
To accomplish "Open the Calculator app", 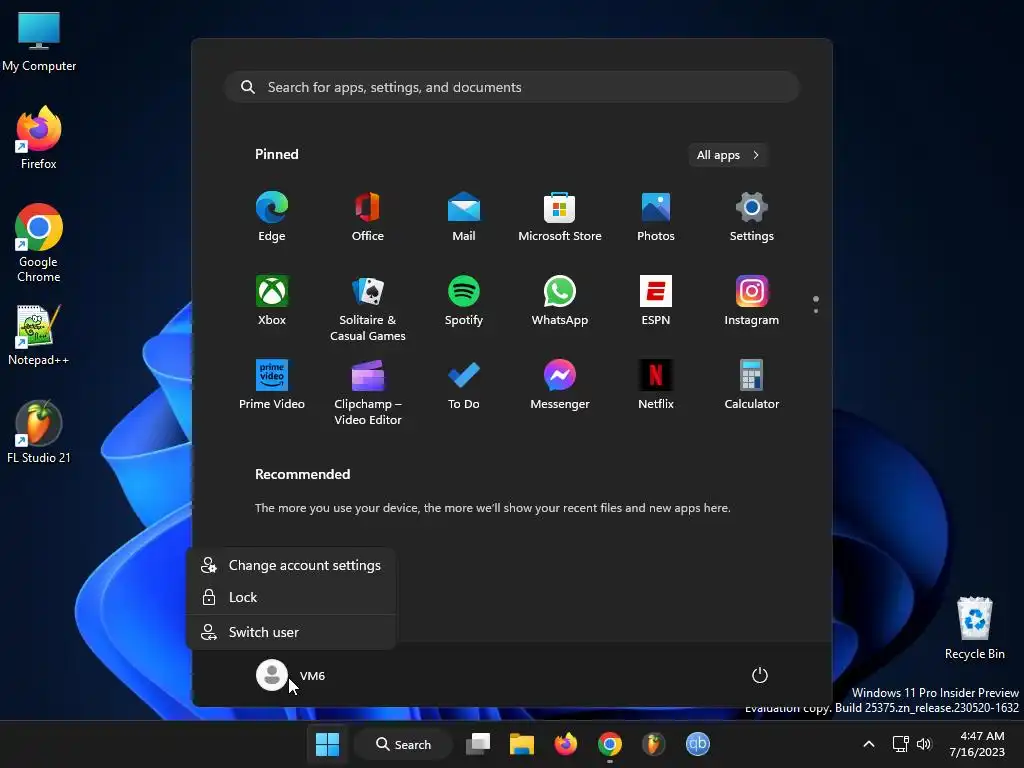I will (x=752, y=385).
